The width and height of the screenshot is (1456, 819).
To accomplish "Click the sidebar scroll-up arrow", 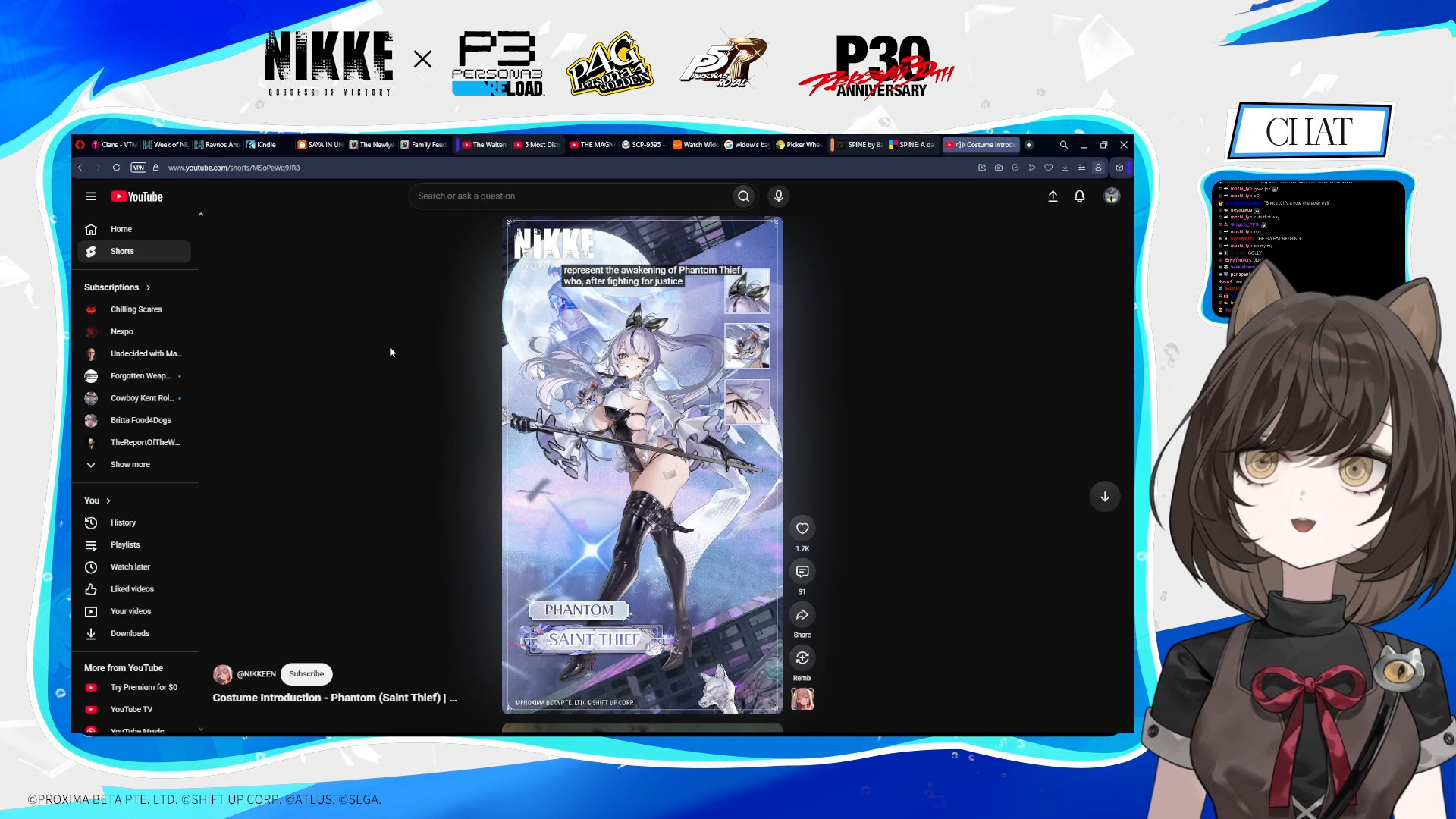I will point(201,215).
